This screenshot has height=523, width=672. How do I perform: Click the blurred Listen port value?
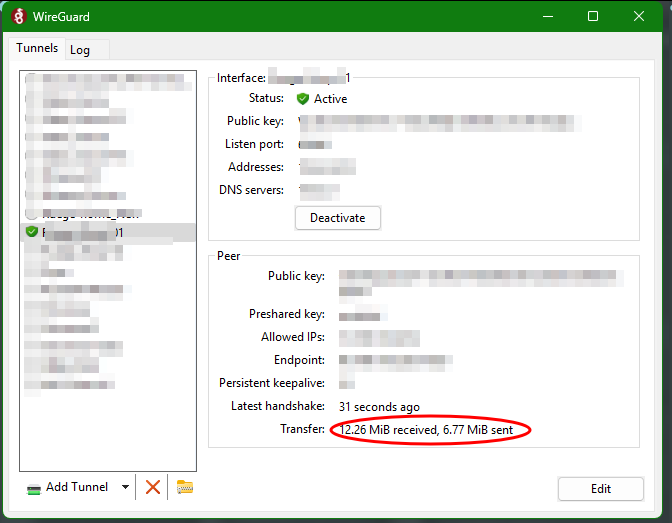[315, 144]
